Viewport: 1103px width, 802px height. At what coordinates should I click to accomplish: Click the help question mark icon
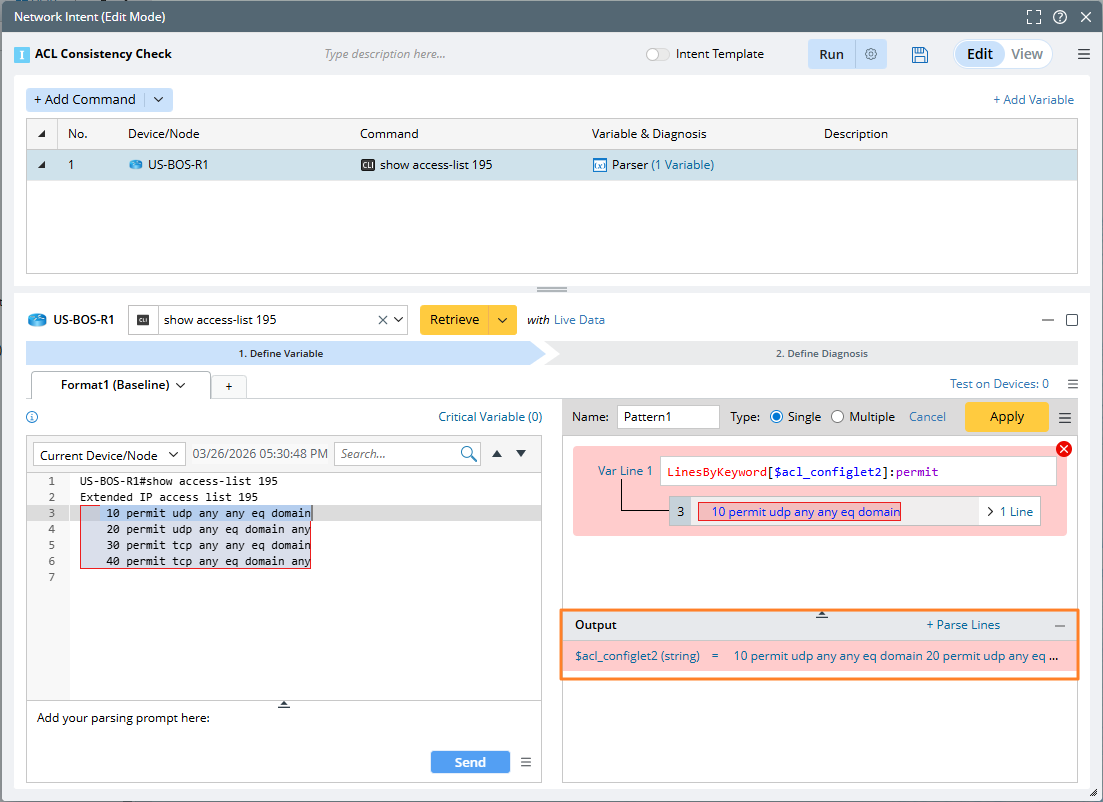[1060, 17]
